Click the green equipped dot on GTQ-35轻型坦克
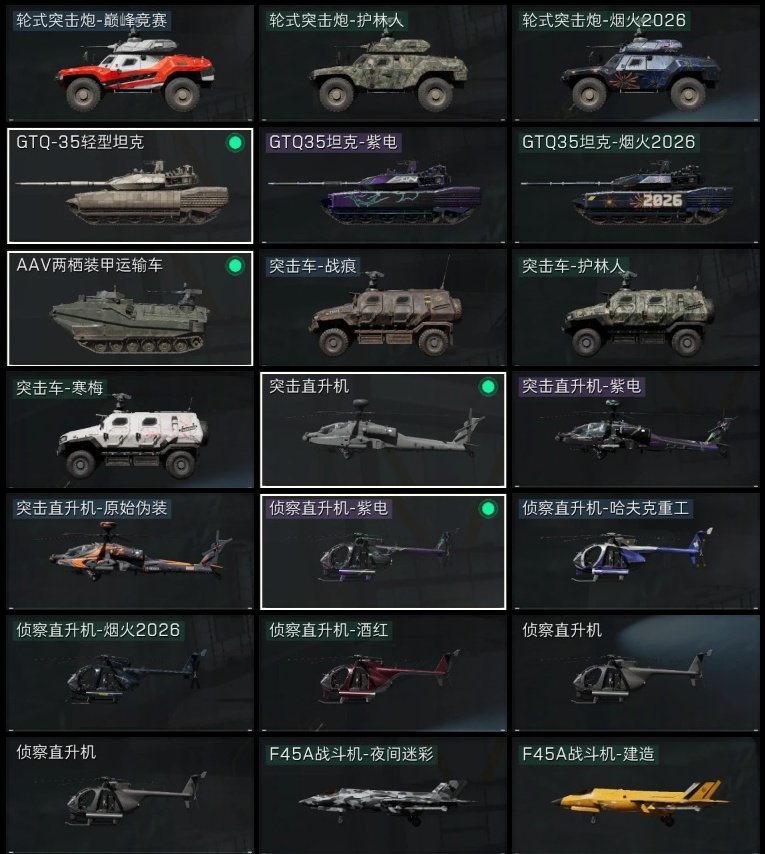The height and width of the screenshot is (854, 765). click(235, 143)
